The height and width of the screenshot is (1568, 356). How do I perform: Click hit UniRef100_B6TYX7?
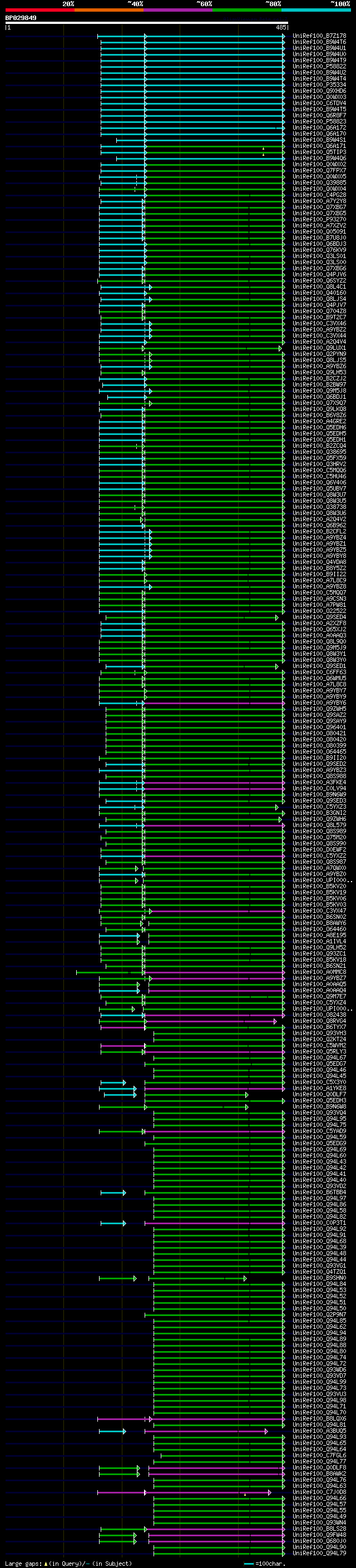(319, 1027)
